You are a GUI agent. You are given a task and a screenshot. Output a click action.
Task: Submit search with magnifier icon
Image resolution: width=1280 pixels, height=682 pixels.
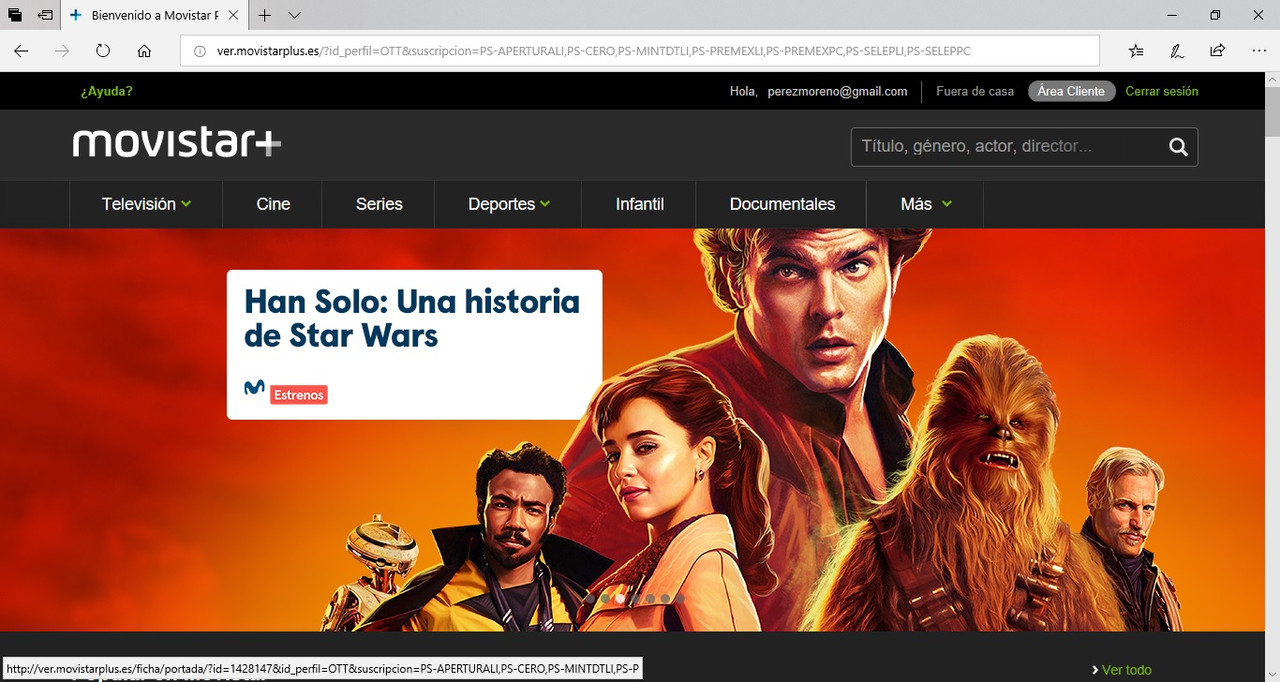(1179, 147)
